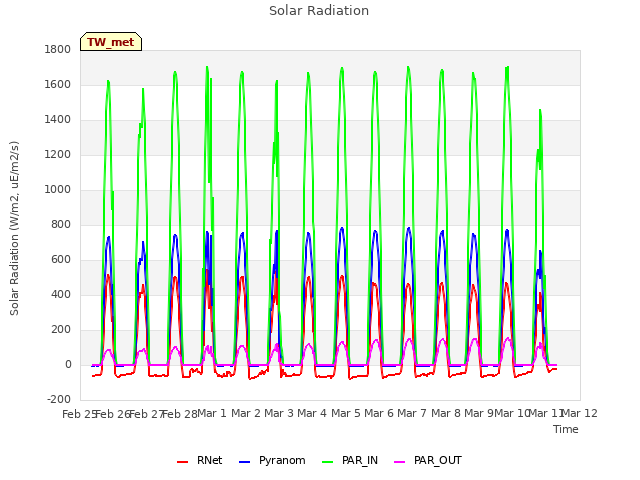Click the Mar 1 x-axis tick label
The image size is (640, 480).
tap(212, 413)
